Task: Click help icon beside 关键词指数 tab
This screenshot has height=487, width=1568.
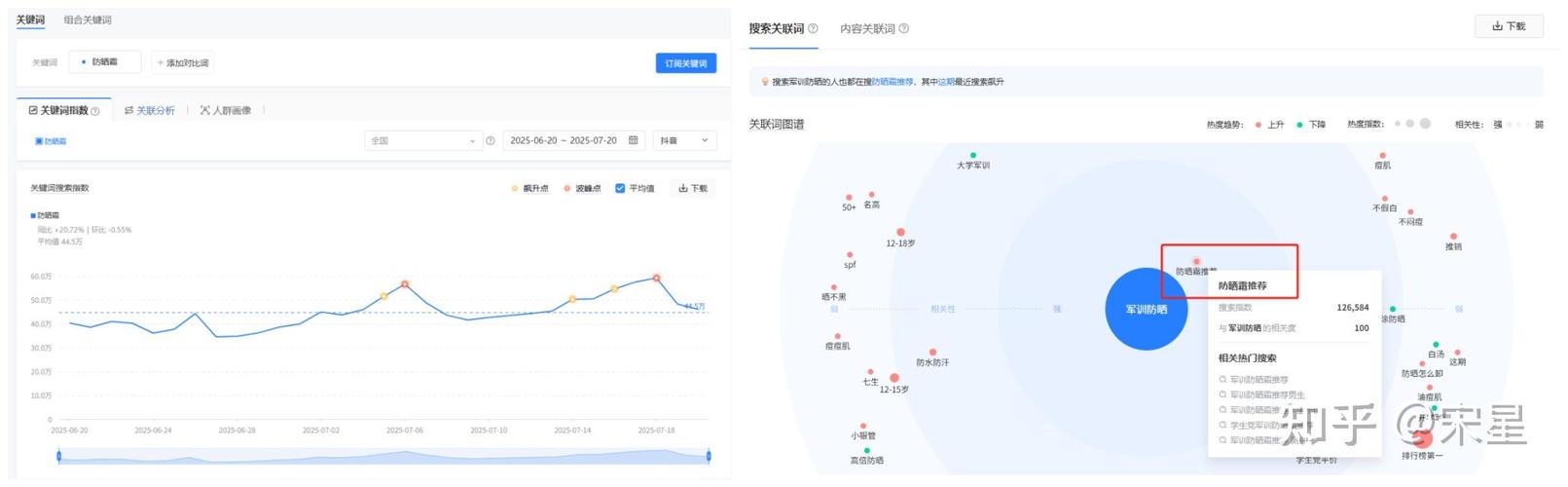Action: pos(94,111)
